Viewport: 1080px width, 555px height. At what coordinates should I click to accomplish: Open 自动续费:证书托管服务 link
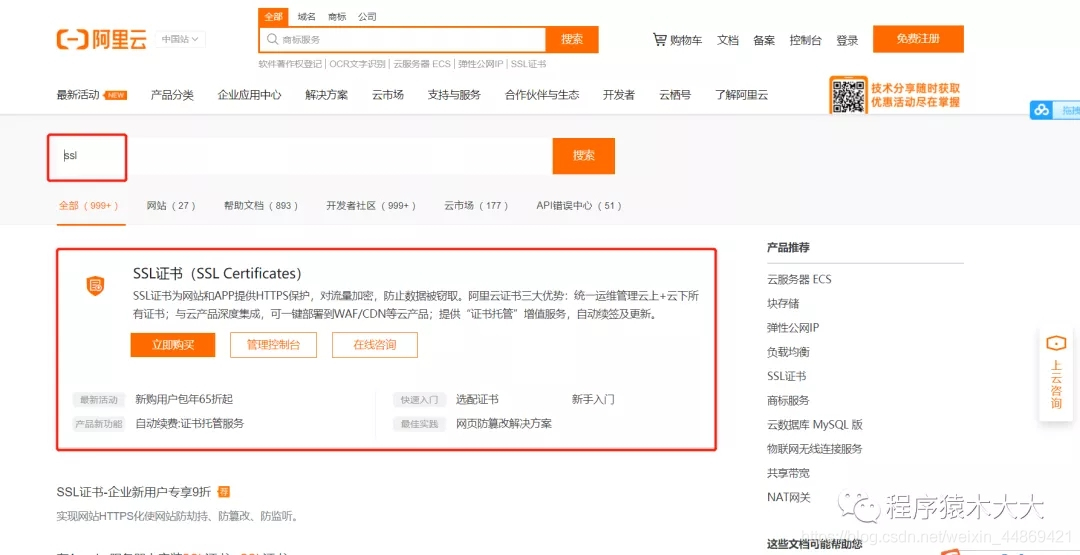tap(189, 423)
